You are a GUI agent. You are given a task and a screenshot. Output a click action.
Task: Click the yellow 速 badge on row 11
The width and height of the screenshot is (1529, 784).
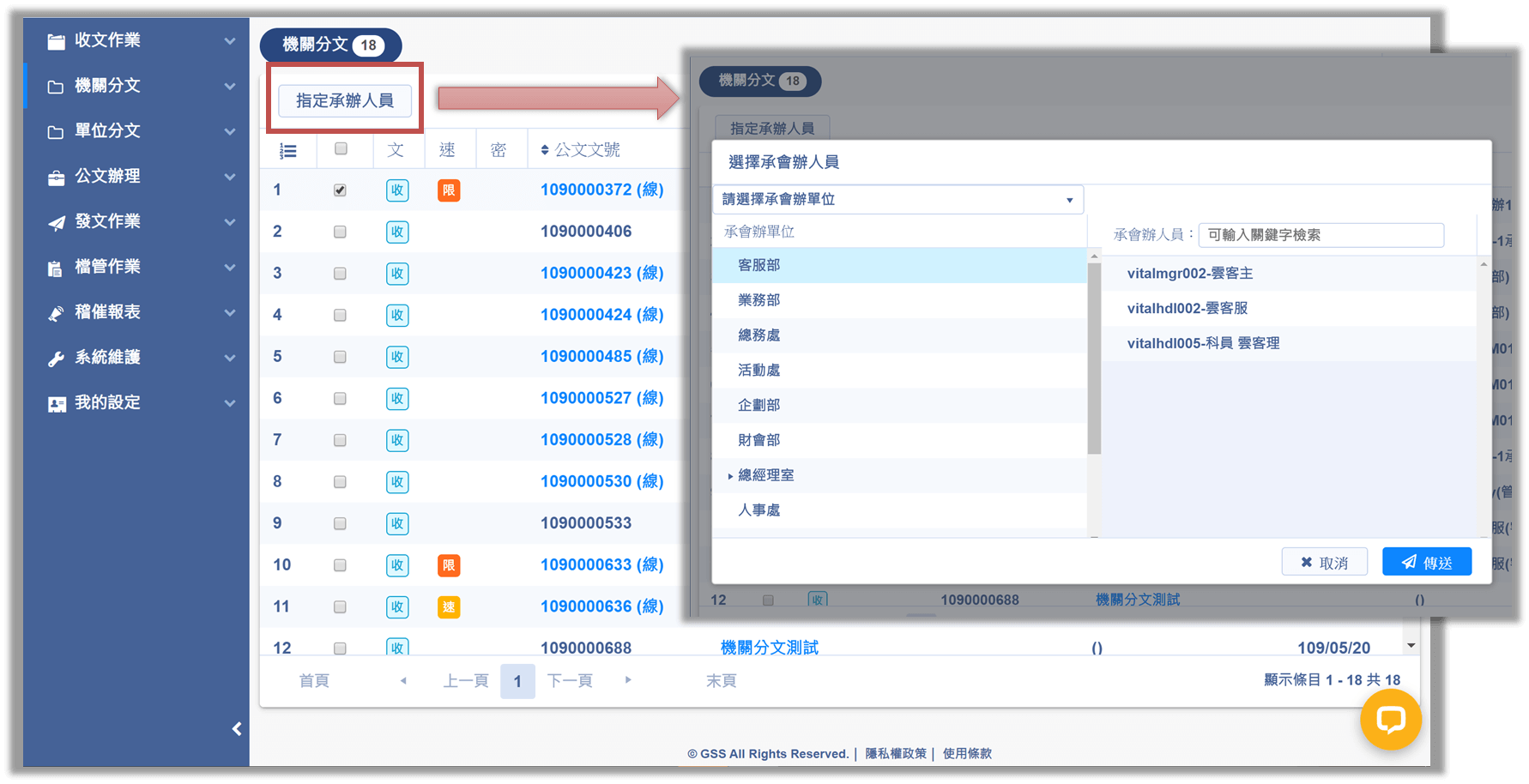pyautogui.click(x=449, y=607)
